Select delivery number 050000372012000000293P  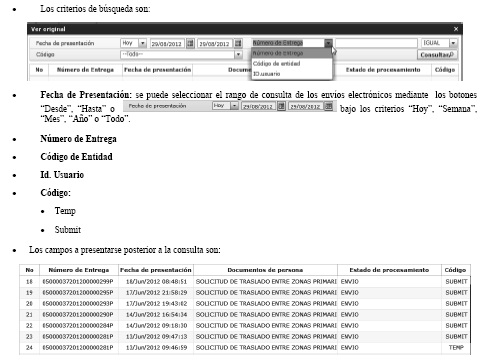[x=78, y=304]
